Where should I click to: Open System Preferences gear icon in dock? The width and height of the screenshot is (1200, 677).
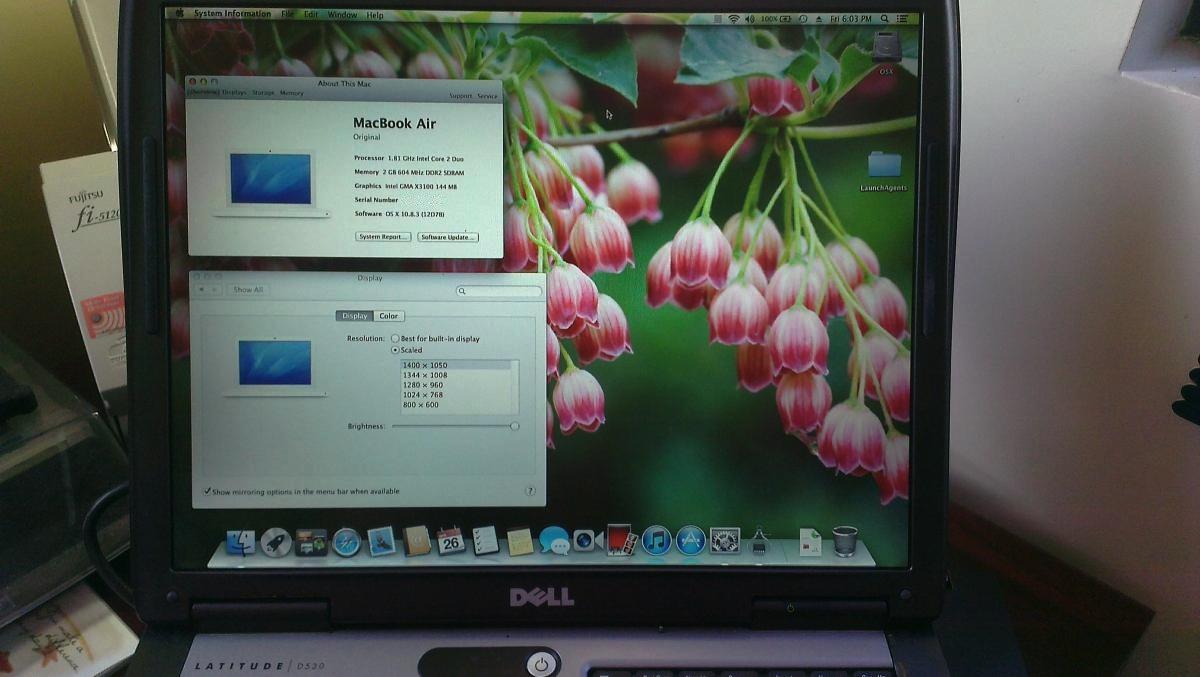click(x=724, y=541)
